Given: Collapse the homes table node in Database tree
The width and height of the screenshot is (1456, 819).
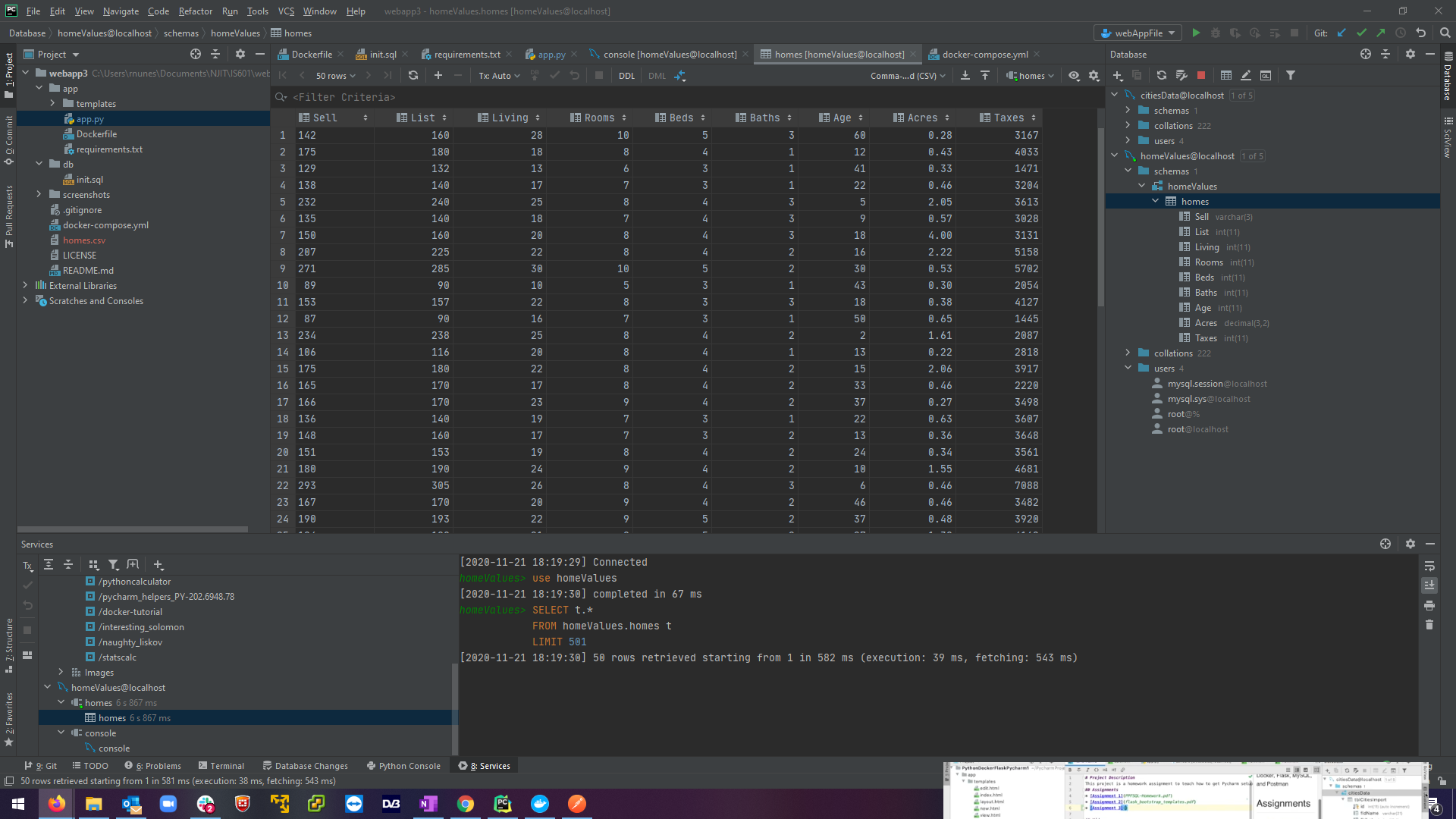Looking at the screenshot, I should tap(1156, 201).
